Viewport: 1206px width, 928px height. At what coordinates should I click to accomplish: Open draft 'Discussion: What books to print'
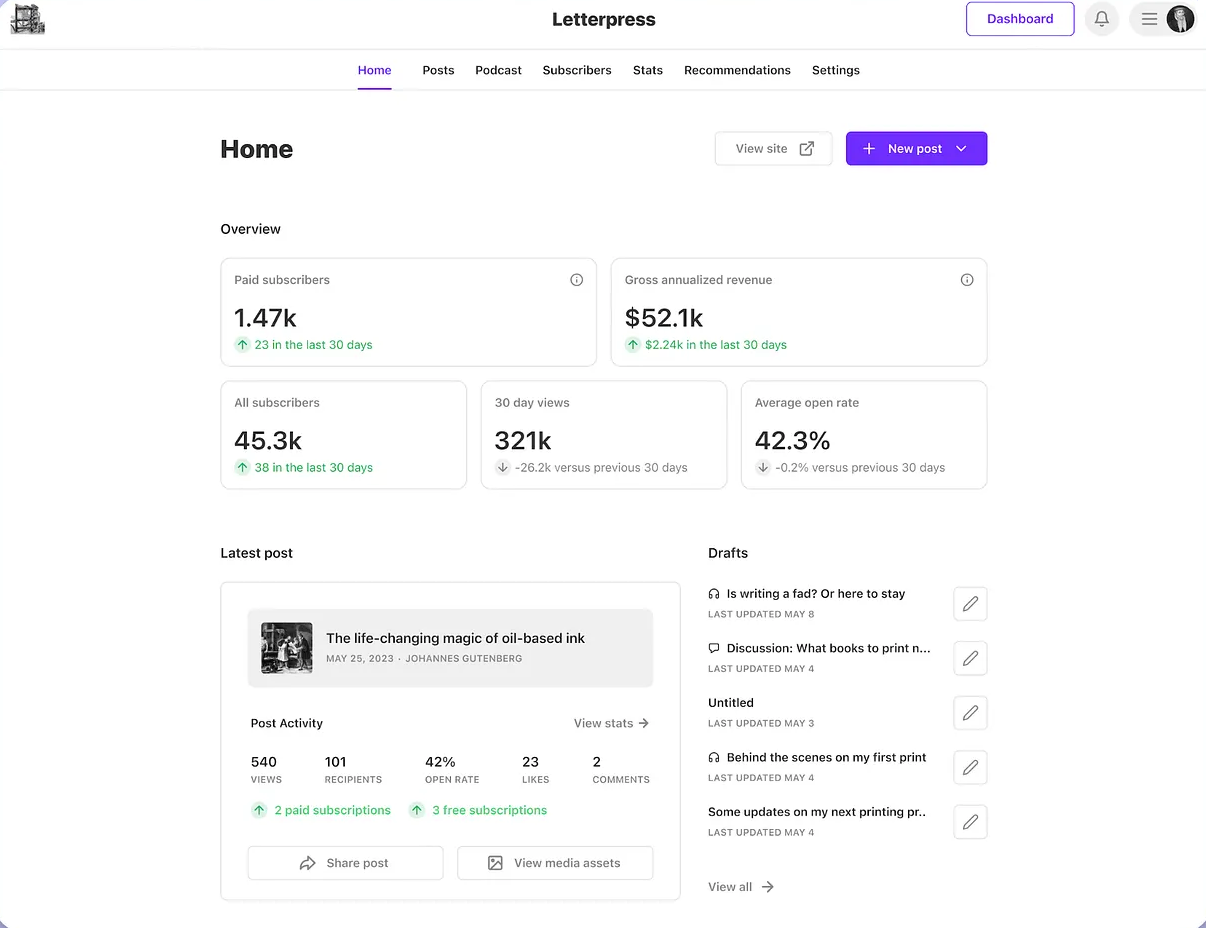[x=829, y=648]
